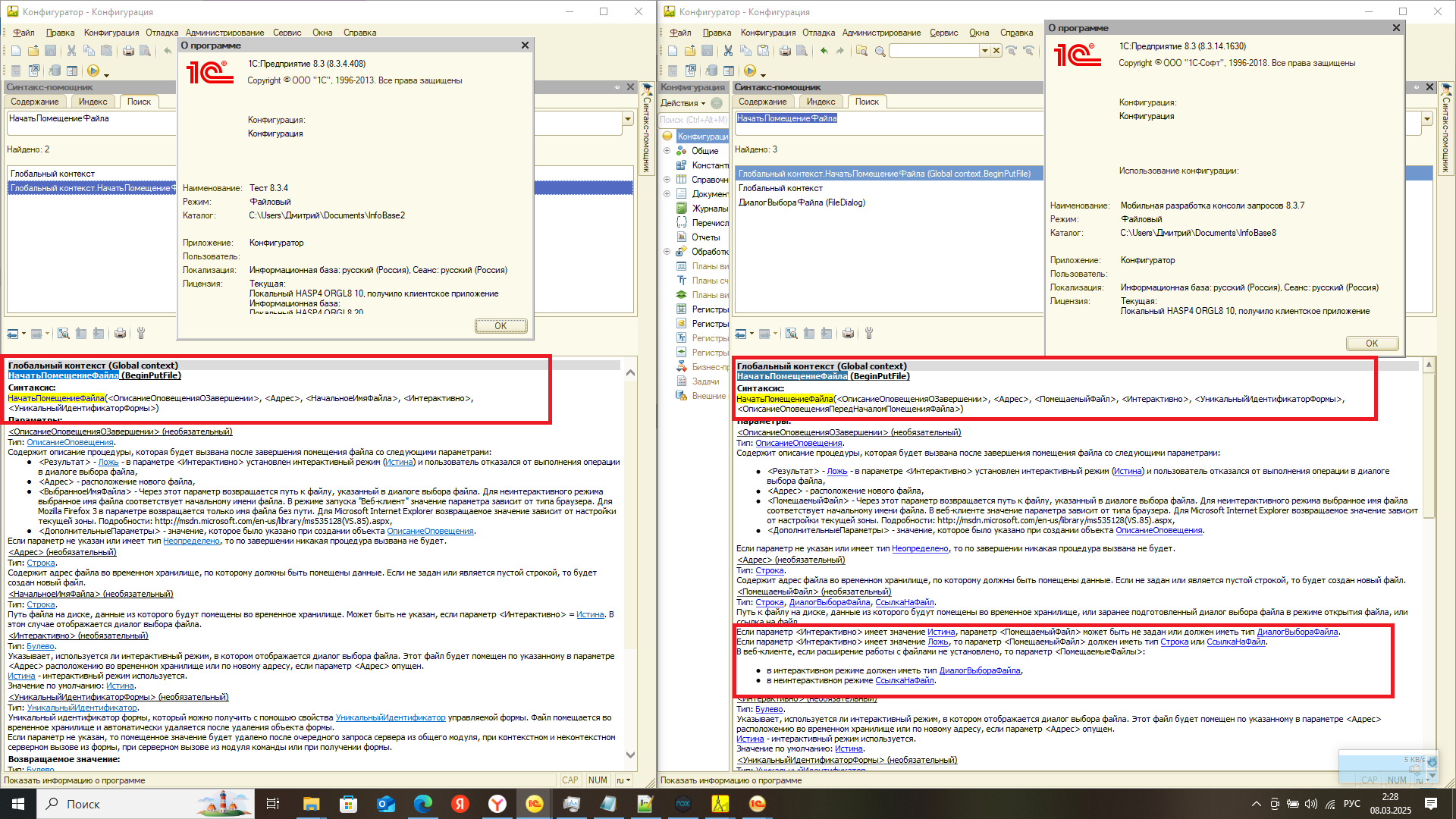Click Find next icon in right window toolbar
This screenshot has width=1456, height=819.
click(1012, 51)
